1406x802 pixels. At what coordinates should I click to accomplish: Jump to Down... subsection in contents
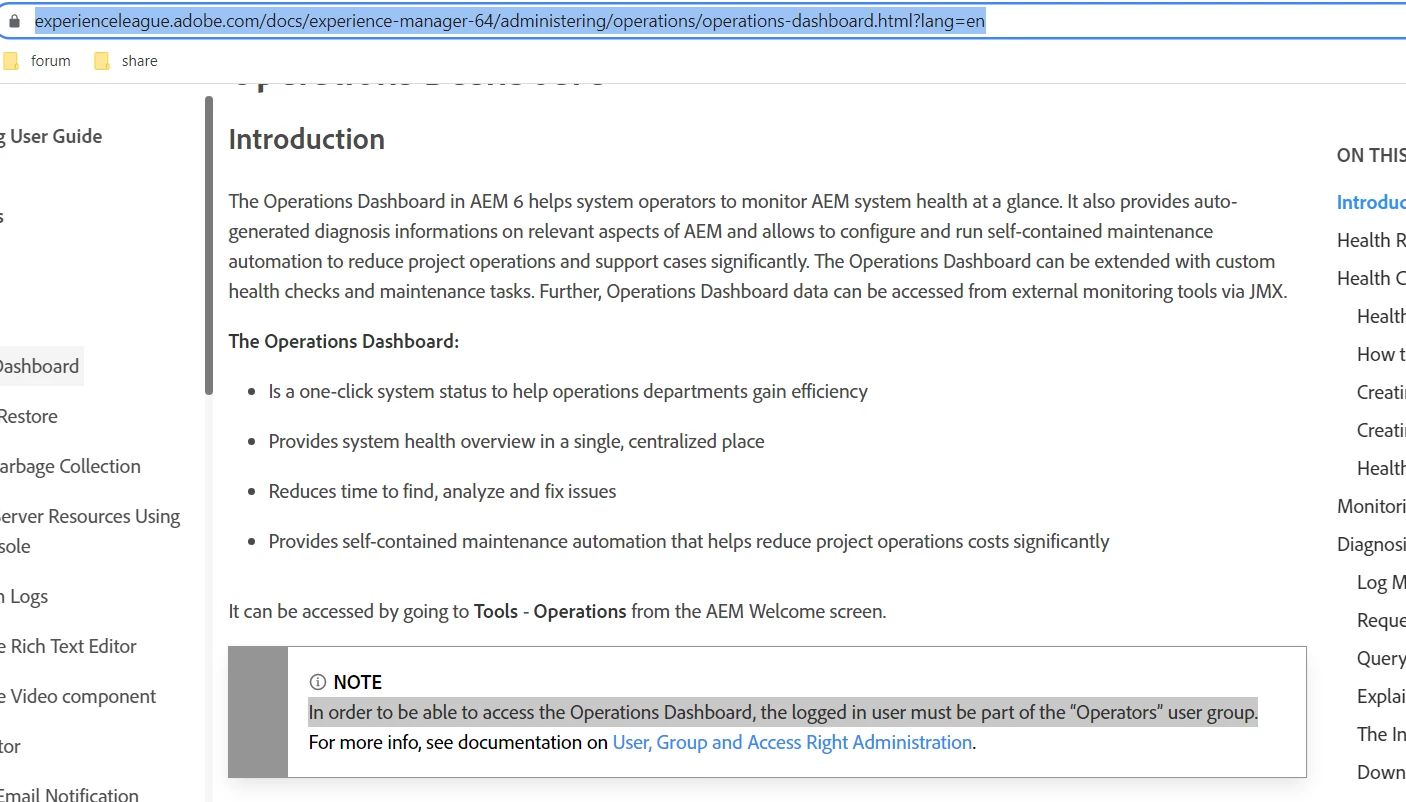[1381, 772]
